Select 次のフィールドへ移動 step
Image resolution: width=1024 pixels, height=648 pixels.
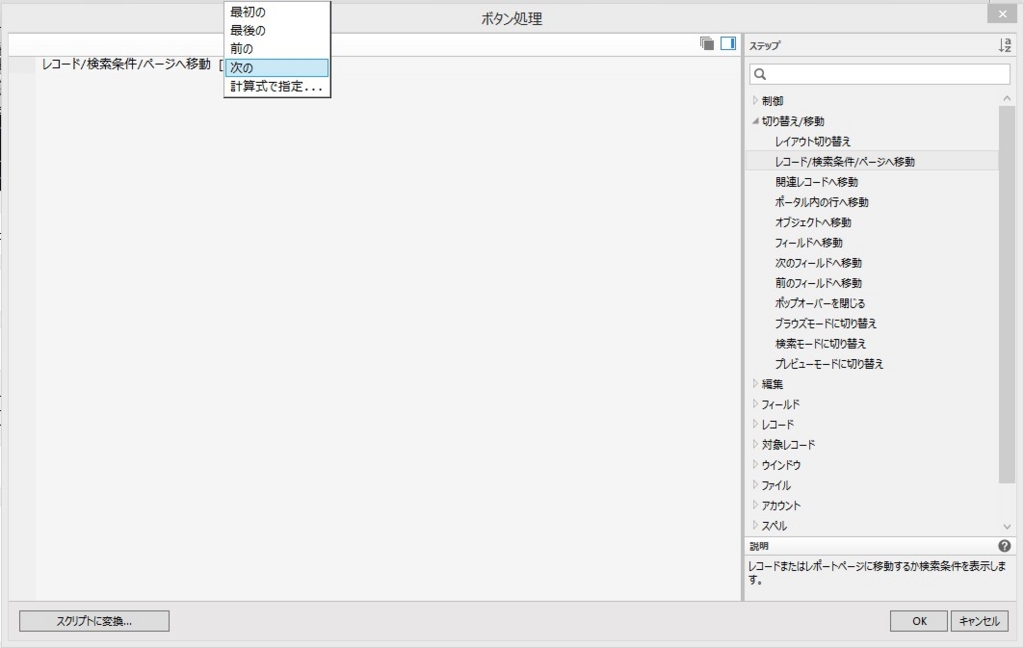click(x=818, y=263)
